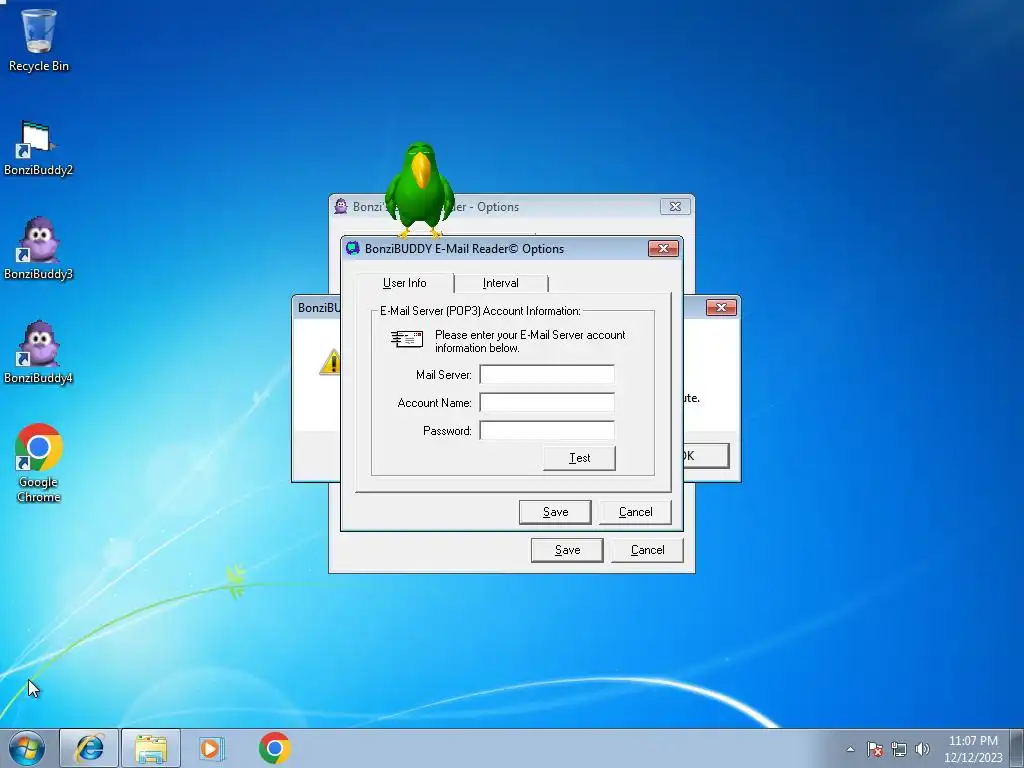Select the BonziBuddy2 desktop shortcut
This screenshot has width=1024, height=768.
pyautogui.click(x=39, y=149)
